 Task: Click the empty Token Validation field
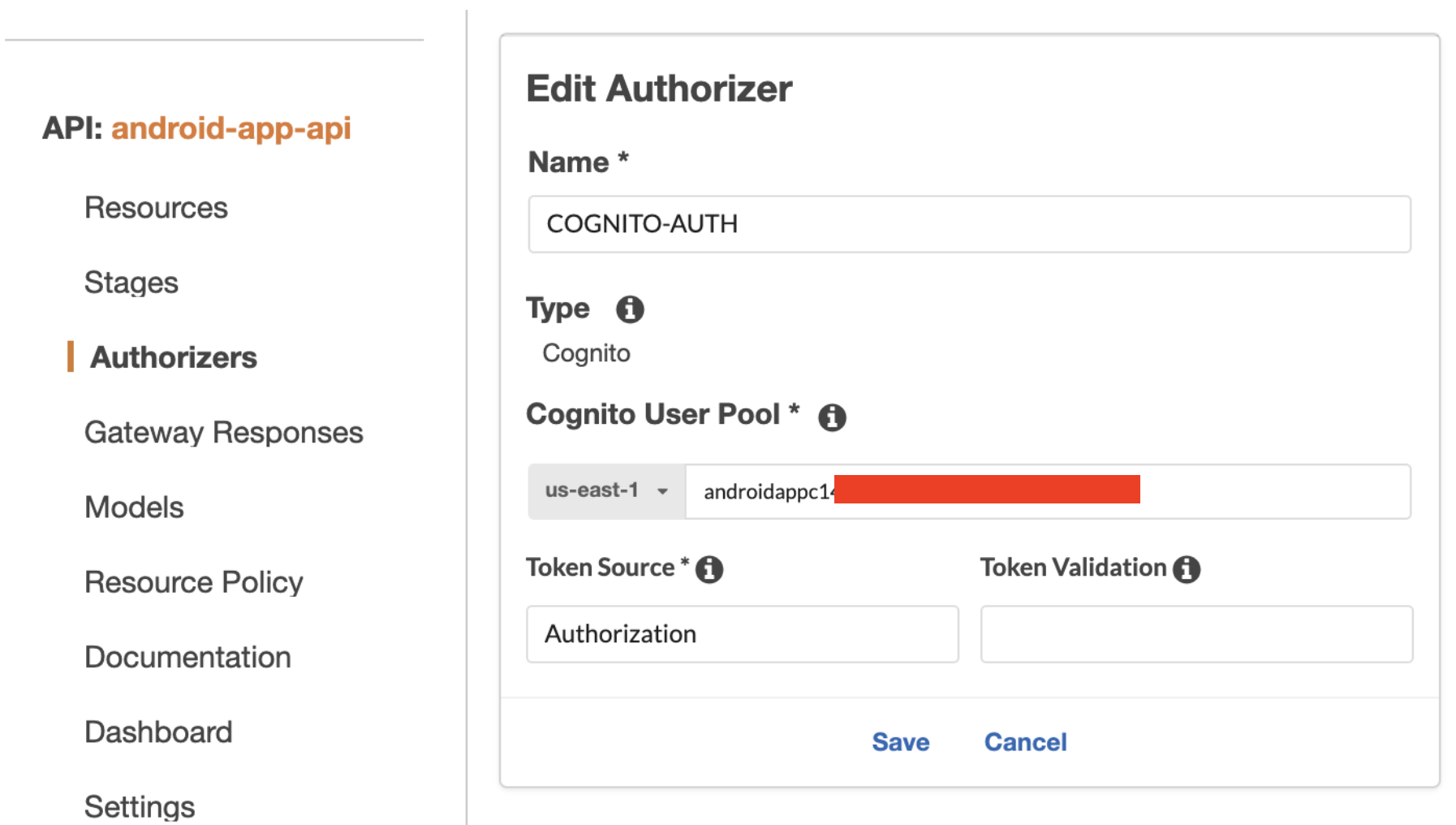[x=1196, y=634]
